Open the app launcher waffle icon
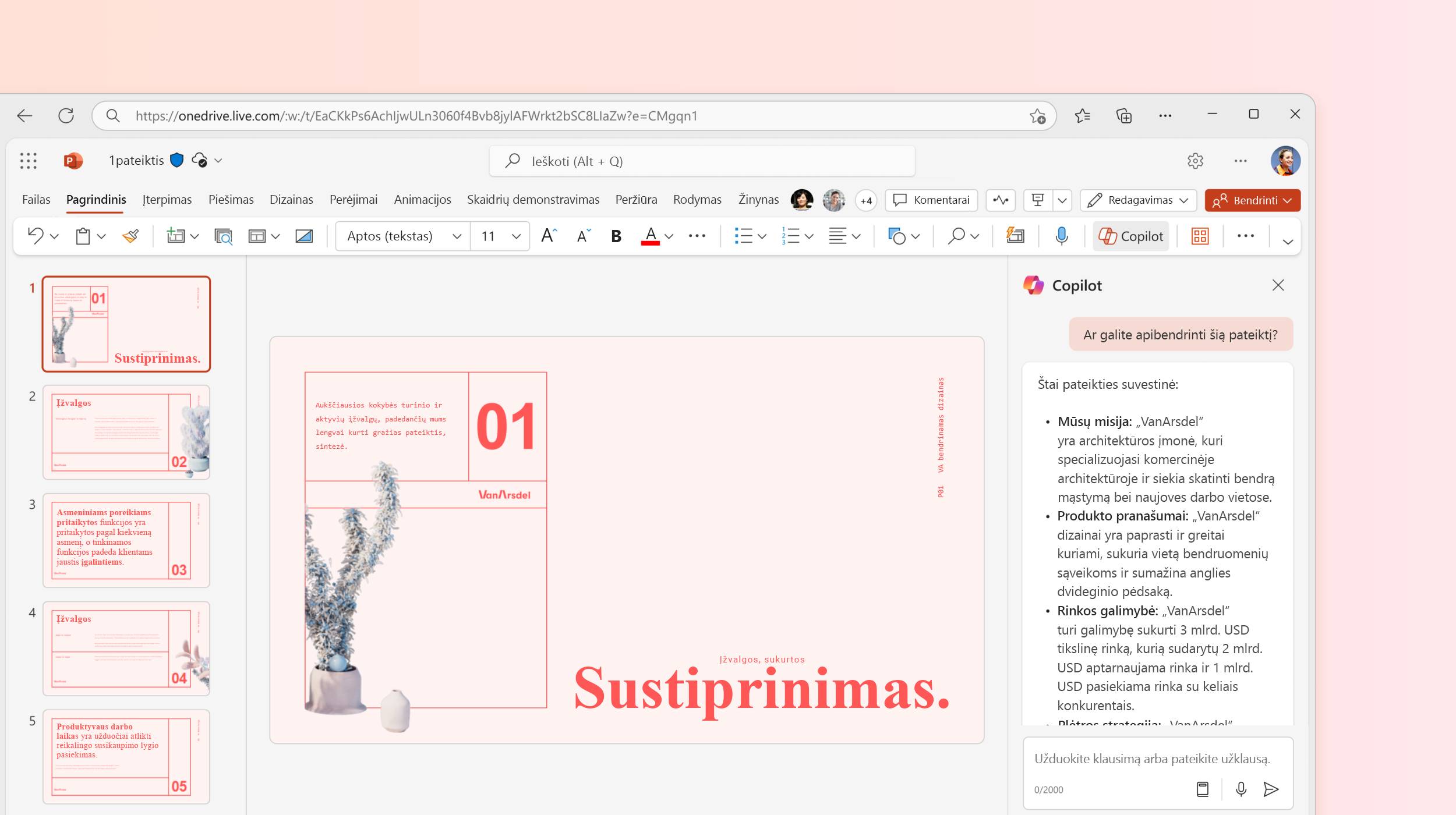Viewport: 1456px width, 815px height. [x=28, y=161]
